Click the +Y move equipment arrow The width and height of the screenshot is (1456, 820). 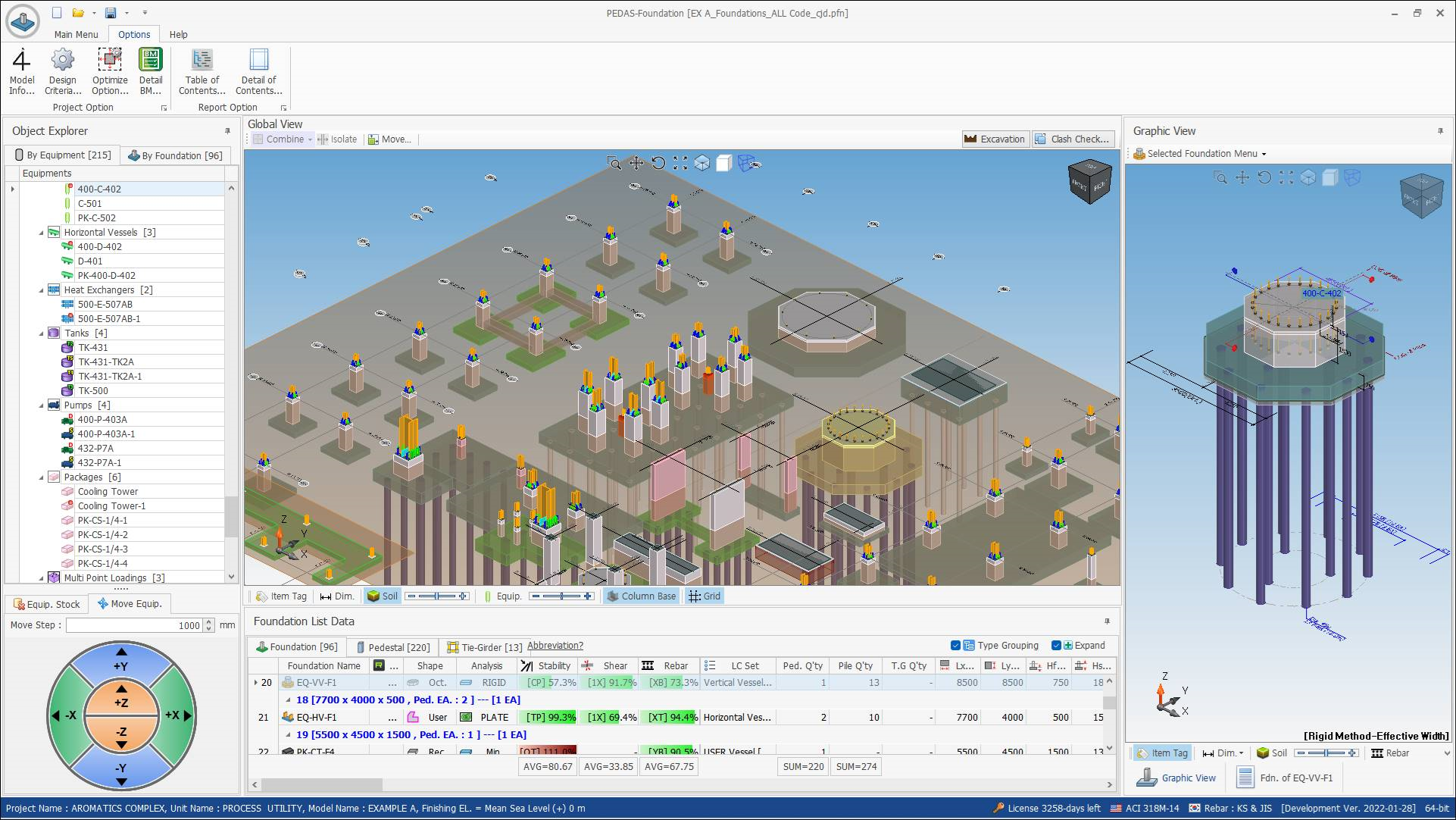pos(121,661)
